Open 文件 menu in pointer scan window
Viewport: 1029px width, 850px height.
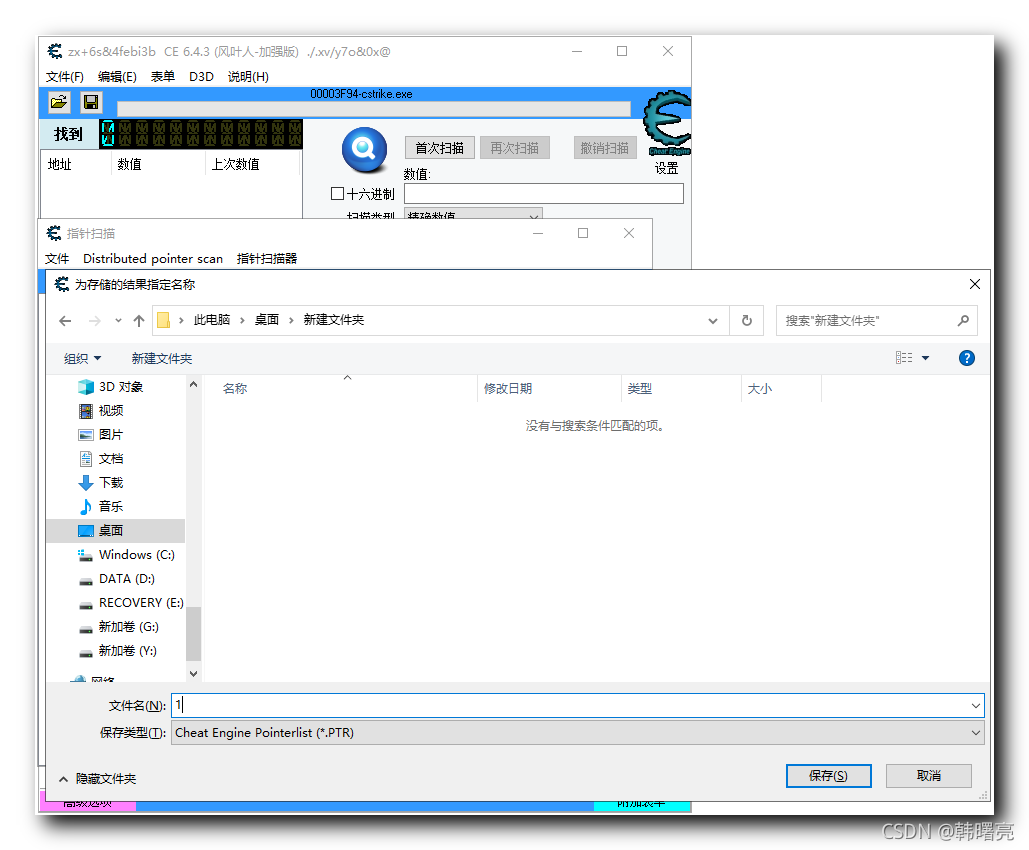coord(57,259)
